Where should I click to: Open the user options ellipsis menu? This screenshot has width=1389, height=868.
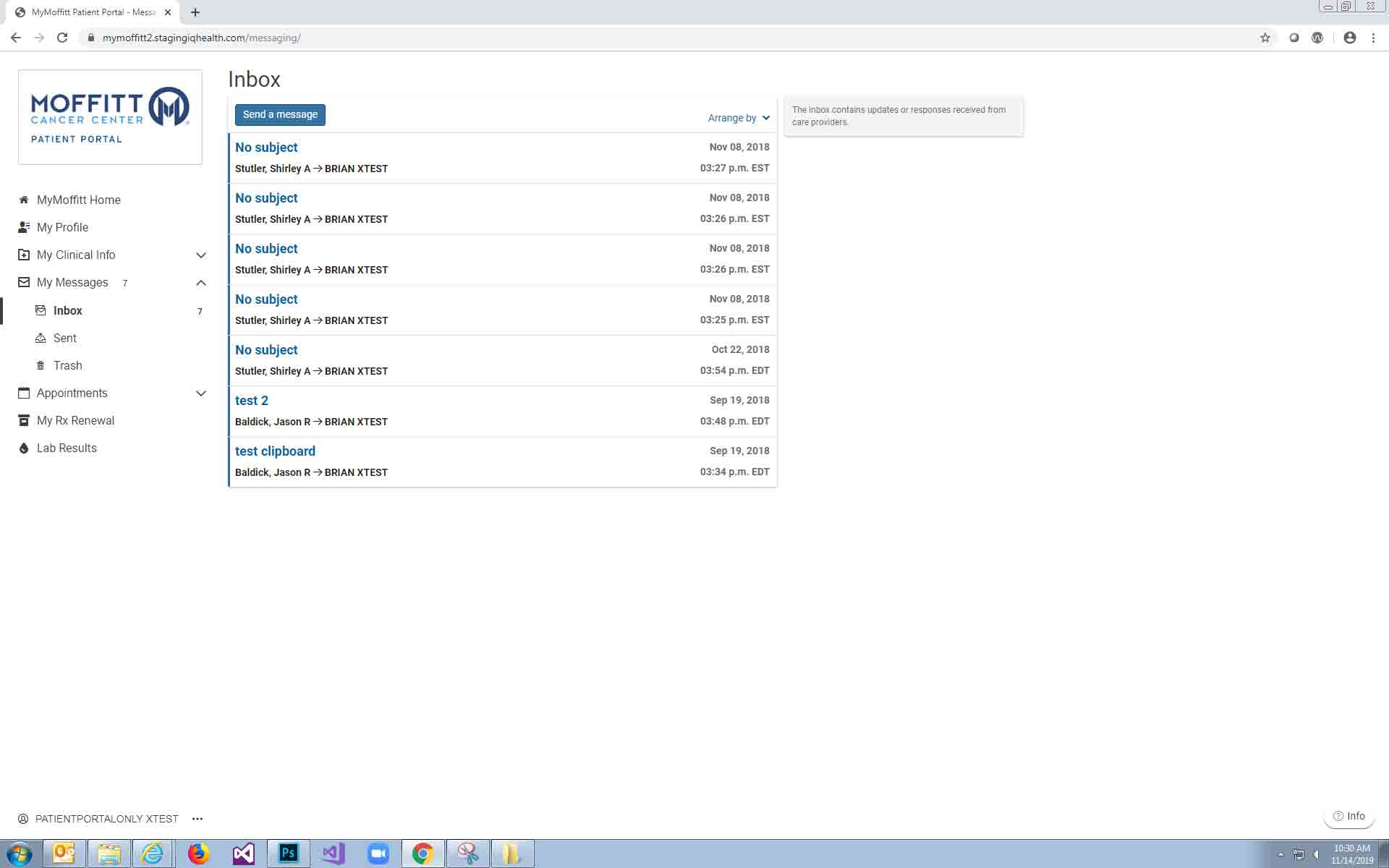(x=197, y=819)
